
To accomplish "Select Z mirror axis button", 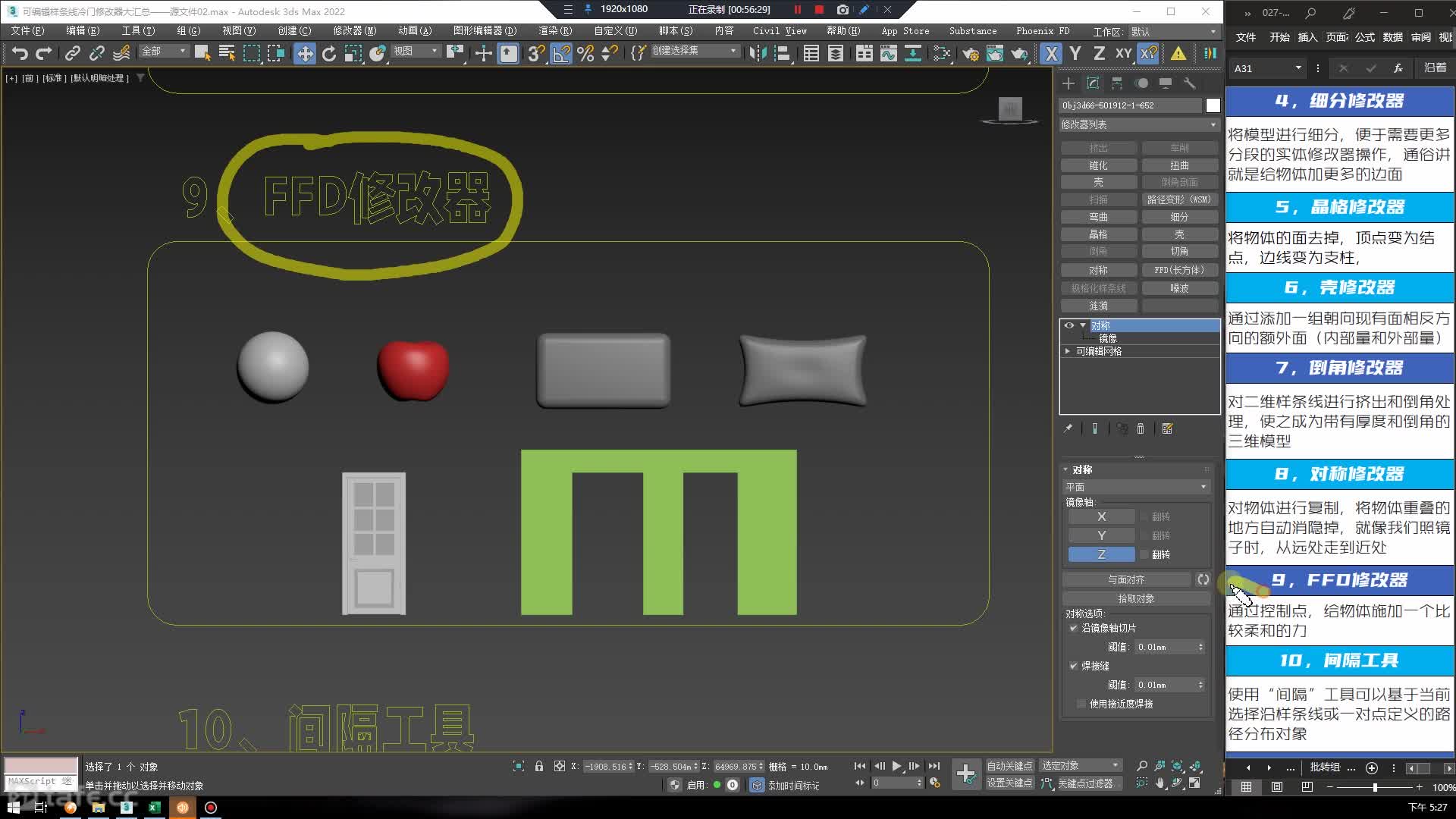I will tap(1101, 554).
